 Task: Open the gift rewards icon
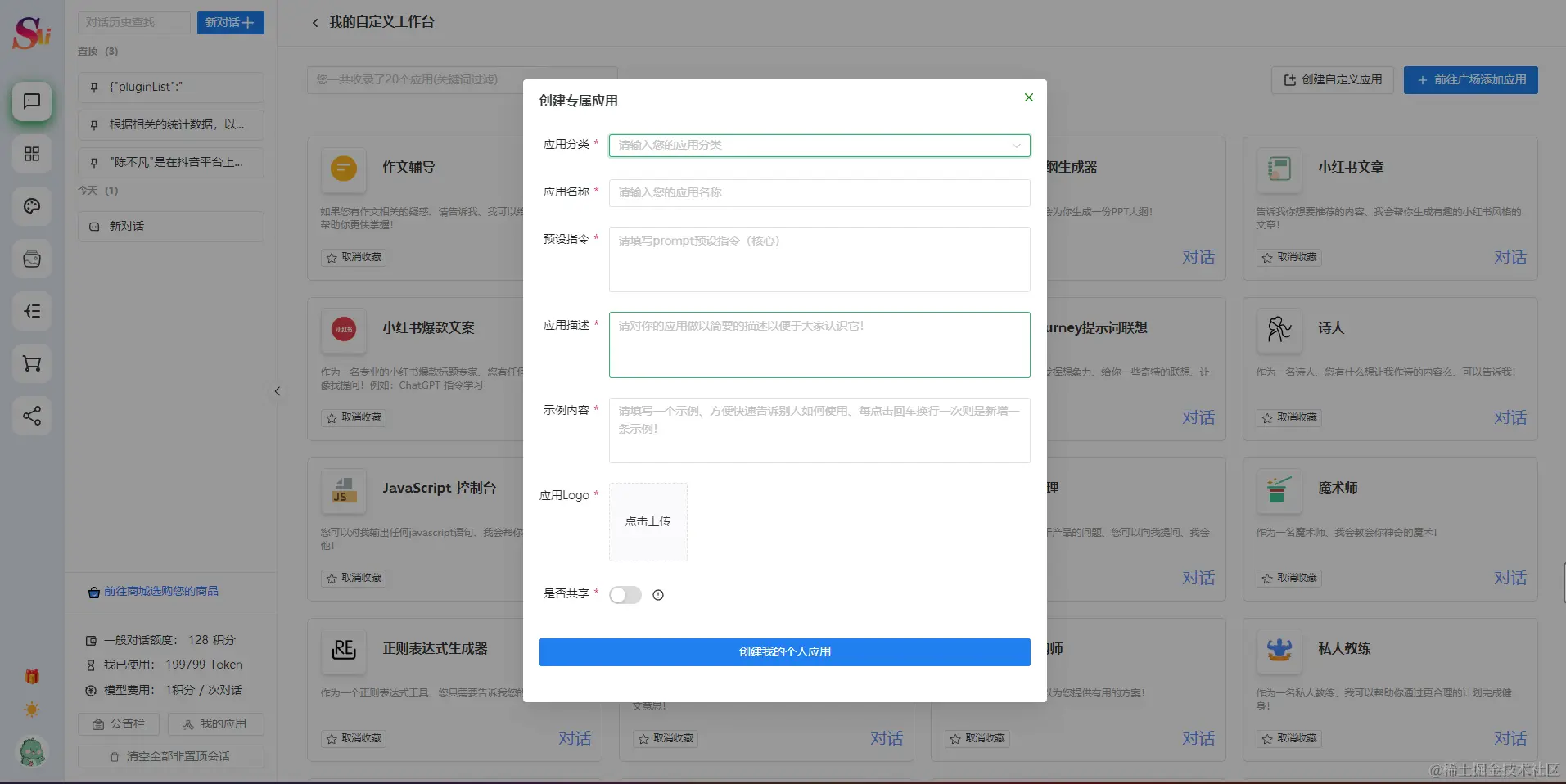click(31, 675)
